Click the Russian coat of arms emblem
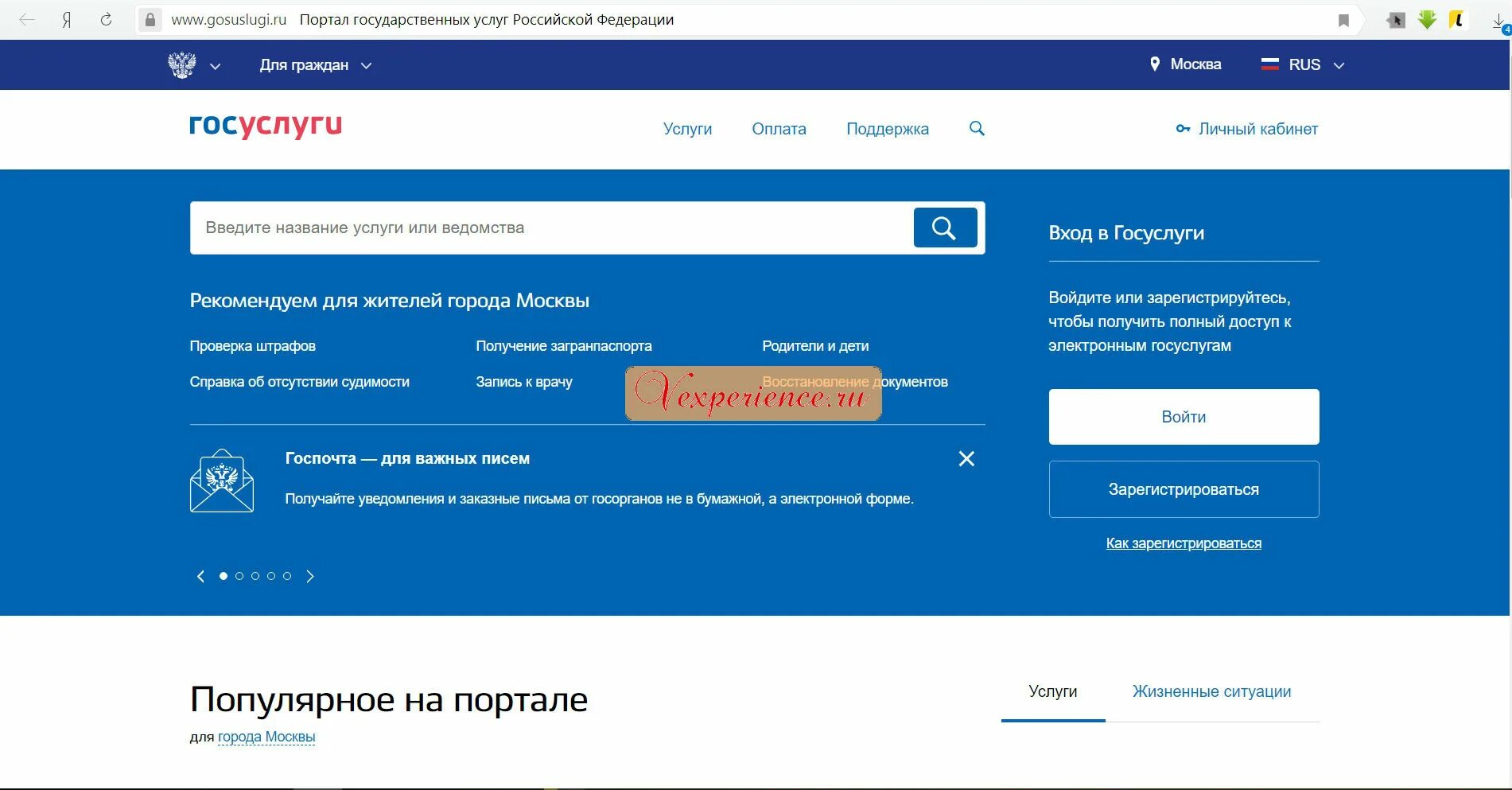Viewport: 1512px width, 790px height. (182, 64)
